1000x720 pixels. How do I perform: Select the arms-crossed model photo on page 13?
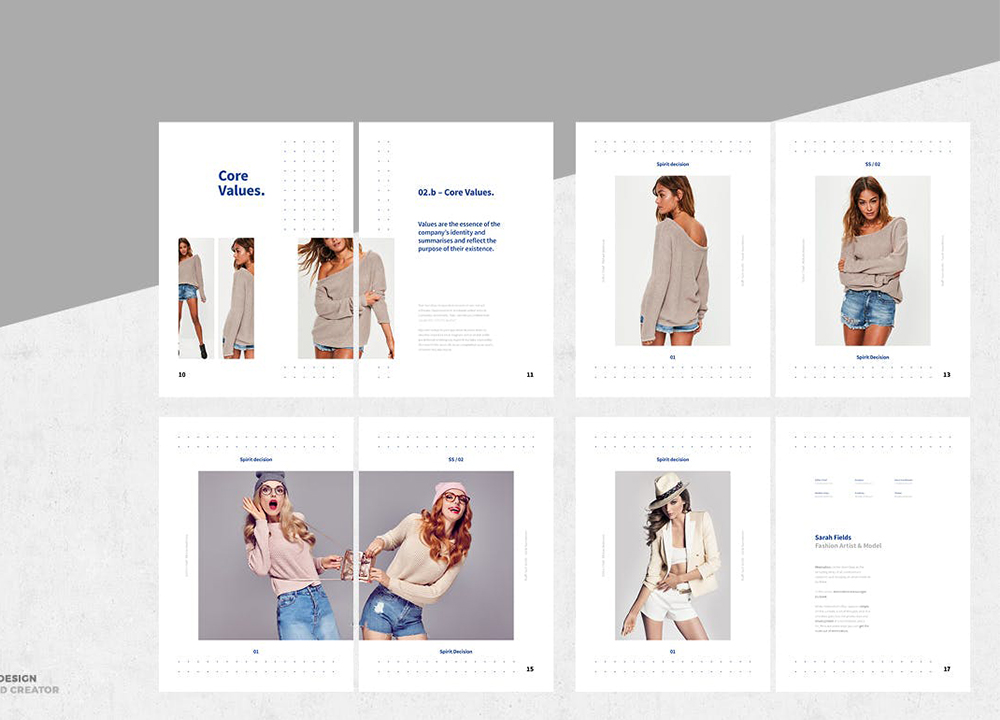pyautogui.click(x=872, y=261)
